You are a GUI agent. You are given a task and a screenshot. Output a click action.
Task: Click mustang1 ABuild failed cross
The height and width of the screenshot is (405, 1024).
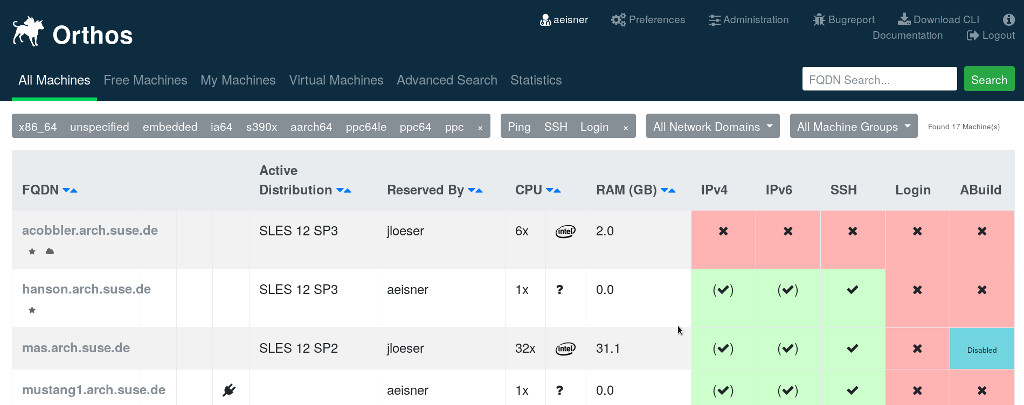(x=982, y=391)
